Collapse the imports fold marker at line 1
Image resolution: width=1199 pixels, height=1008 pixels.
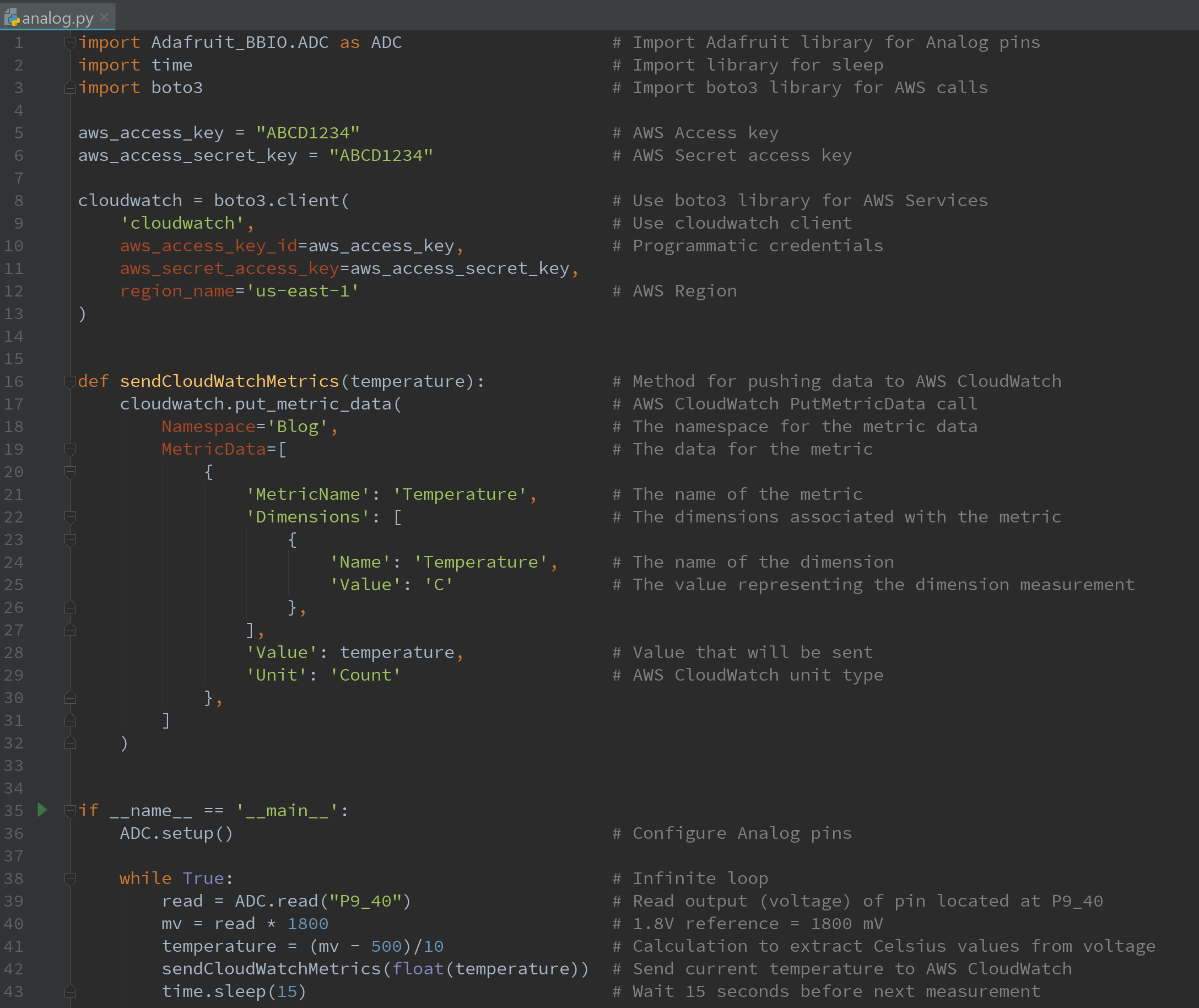tap(71, 42)
